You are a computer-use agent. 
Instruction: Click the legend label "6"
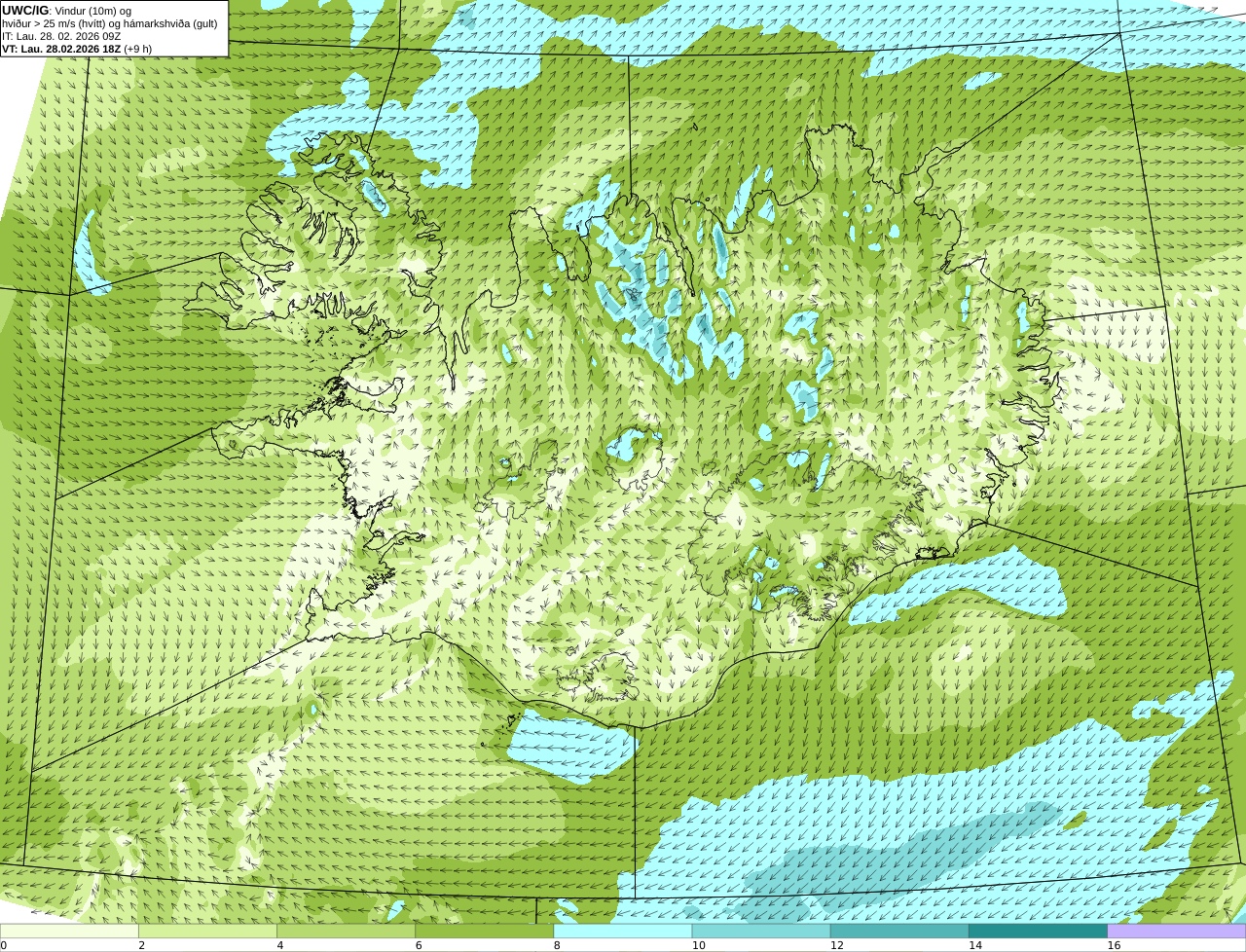click(x=419, y=945)
